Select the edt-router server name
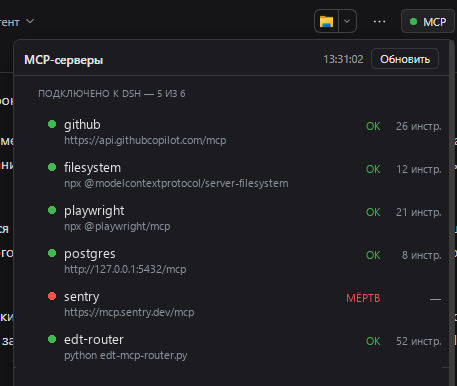This screenshot has height=386, width=457. [x=94, y=340]
